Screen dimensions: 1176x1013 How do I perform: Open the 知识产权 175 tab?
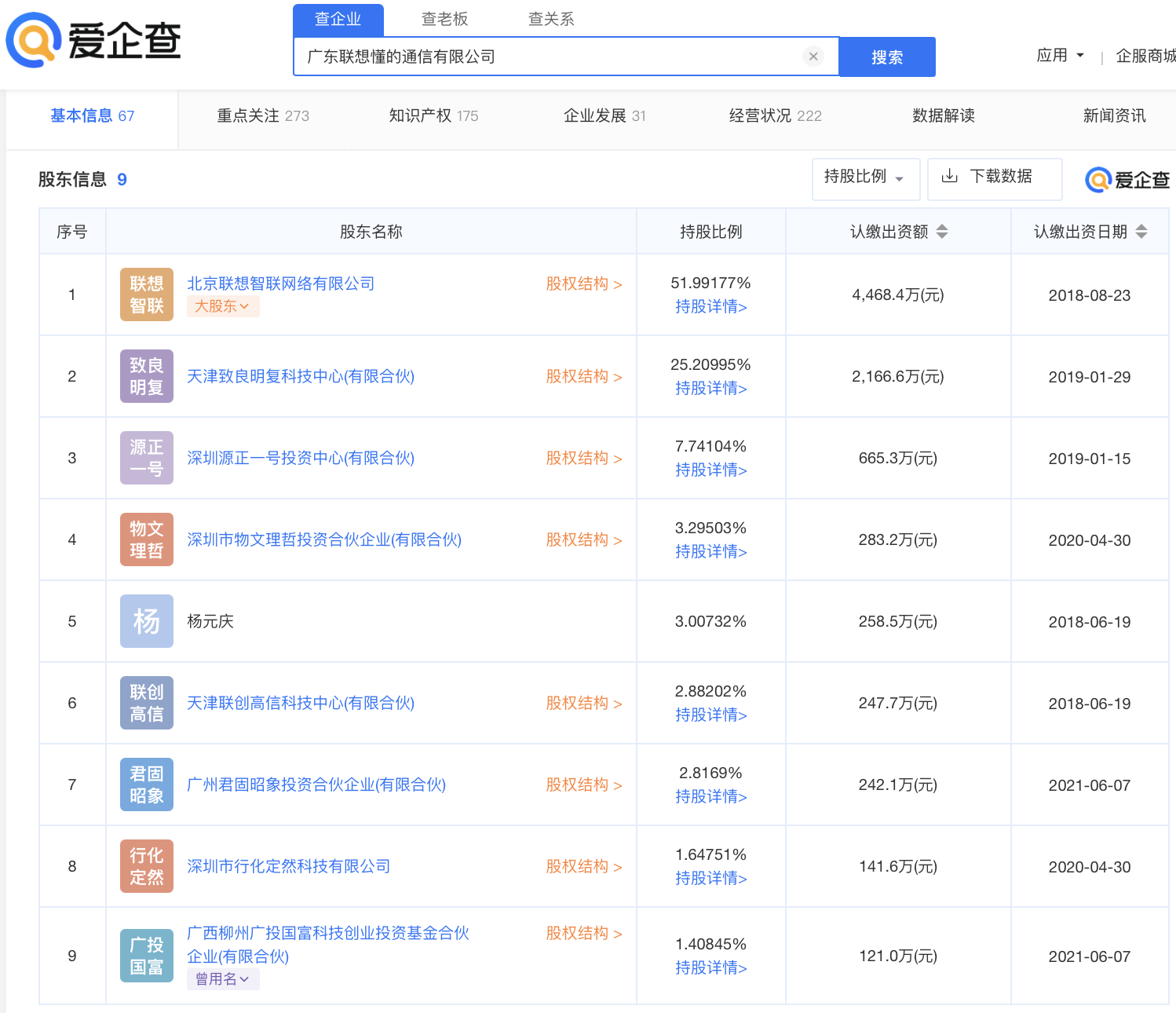[433, 116]
